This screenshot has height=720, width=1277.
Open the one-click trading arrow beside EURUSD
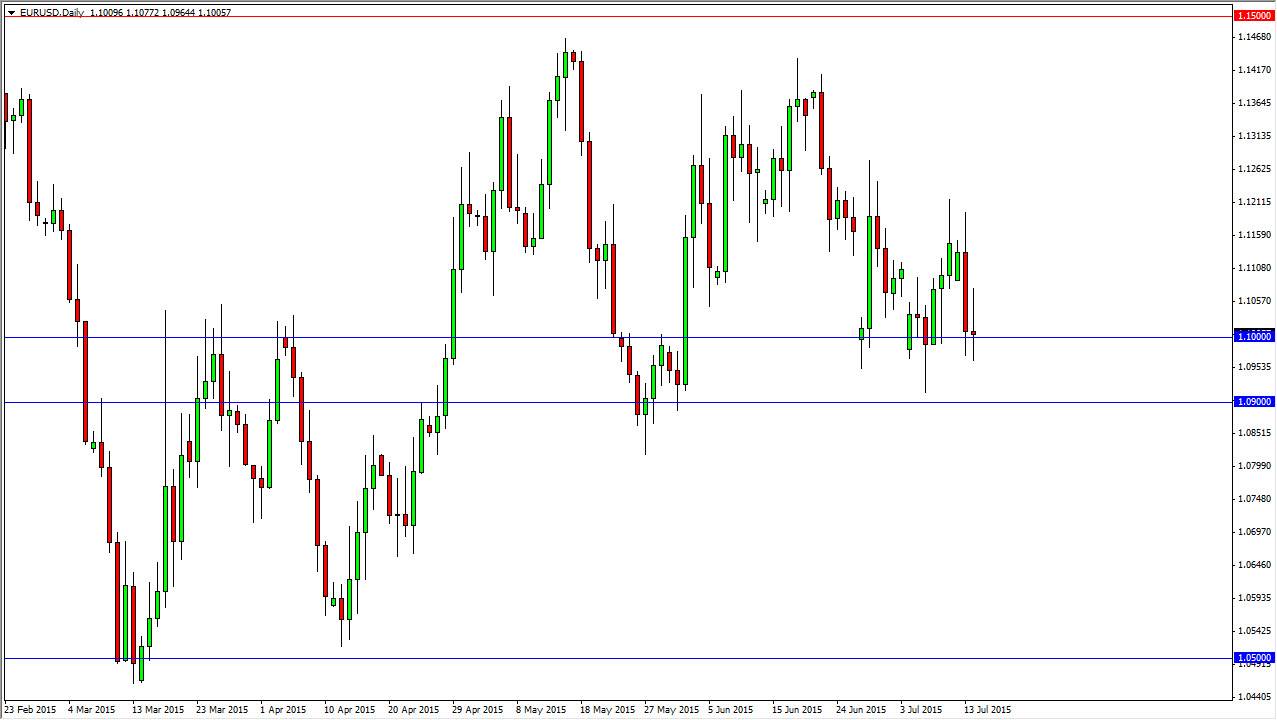11,13
